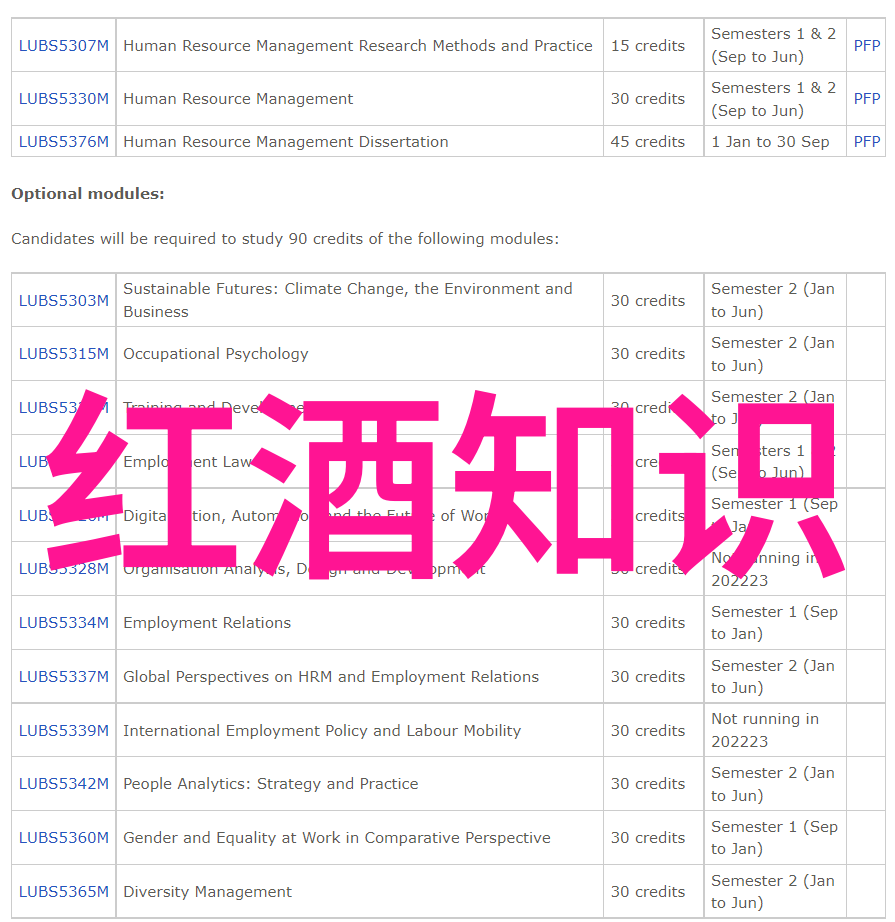895x922 pixels.
Task: Select 'Diversity Management' module title
Action: pos(208,891)
